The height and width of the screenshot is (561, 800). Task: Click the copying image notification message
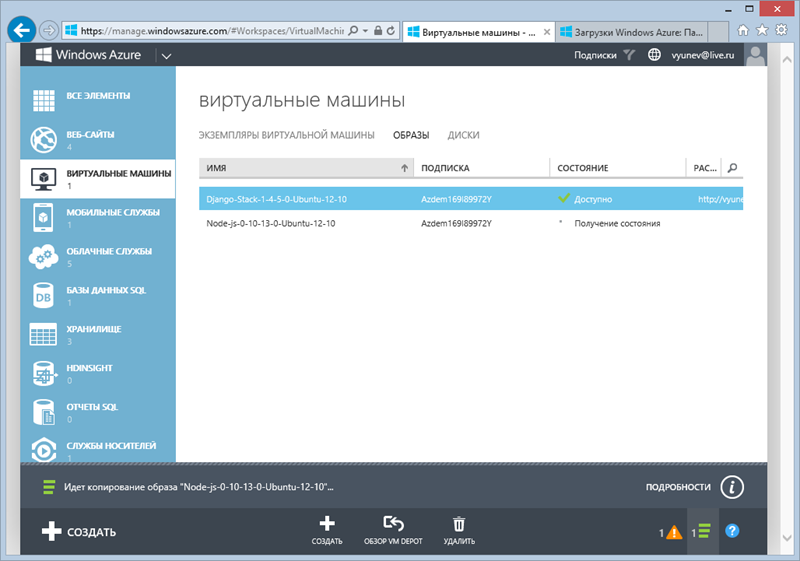tap(198, 487)
